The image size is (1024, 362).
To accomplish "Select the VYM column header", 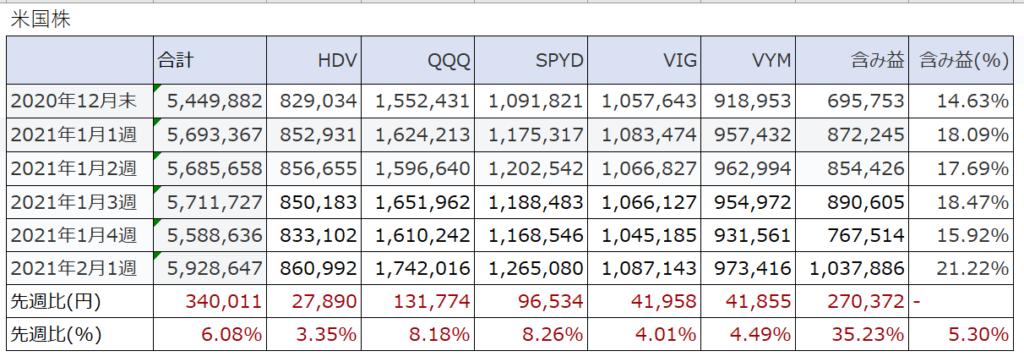I will point(748,61).
